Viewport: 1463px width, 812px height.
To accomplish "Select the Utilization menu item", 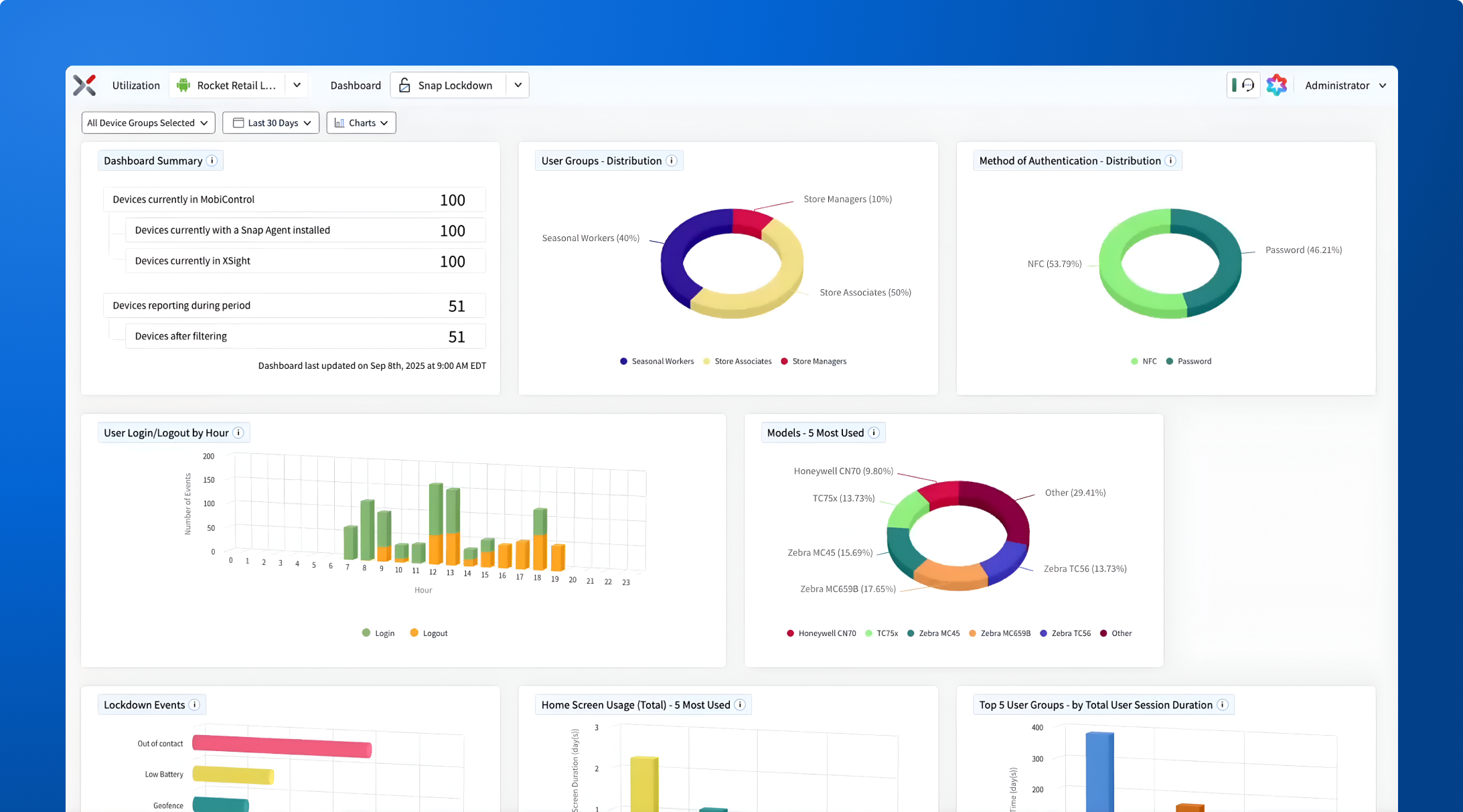I will (x=135, y=85).
